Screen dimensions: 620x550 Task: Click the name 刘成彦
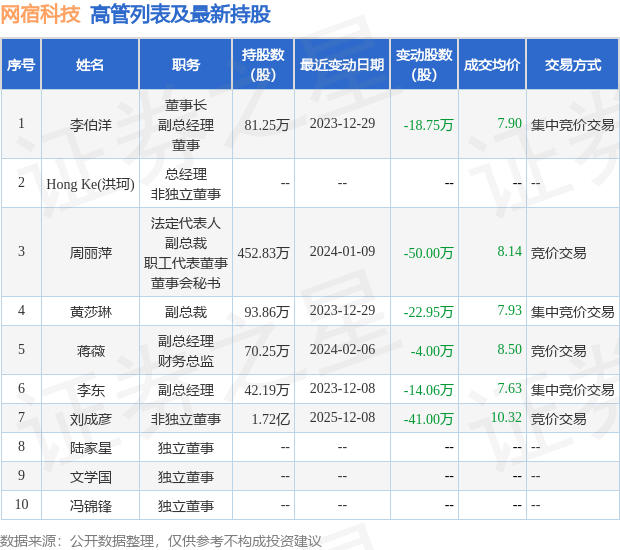click(x=91, y=419)
